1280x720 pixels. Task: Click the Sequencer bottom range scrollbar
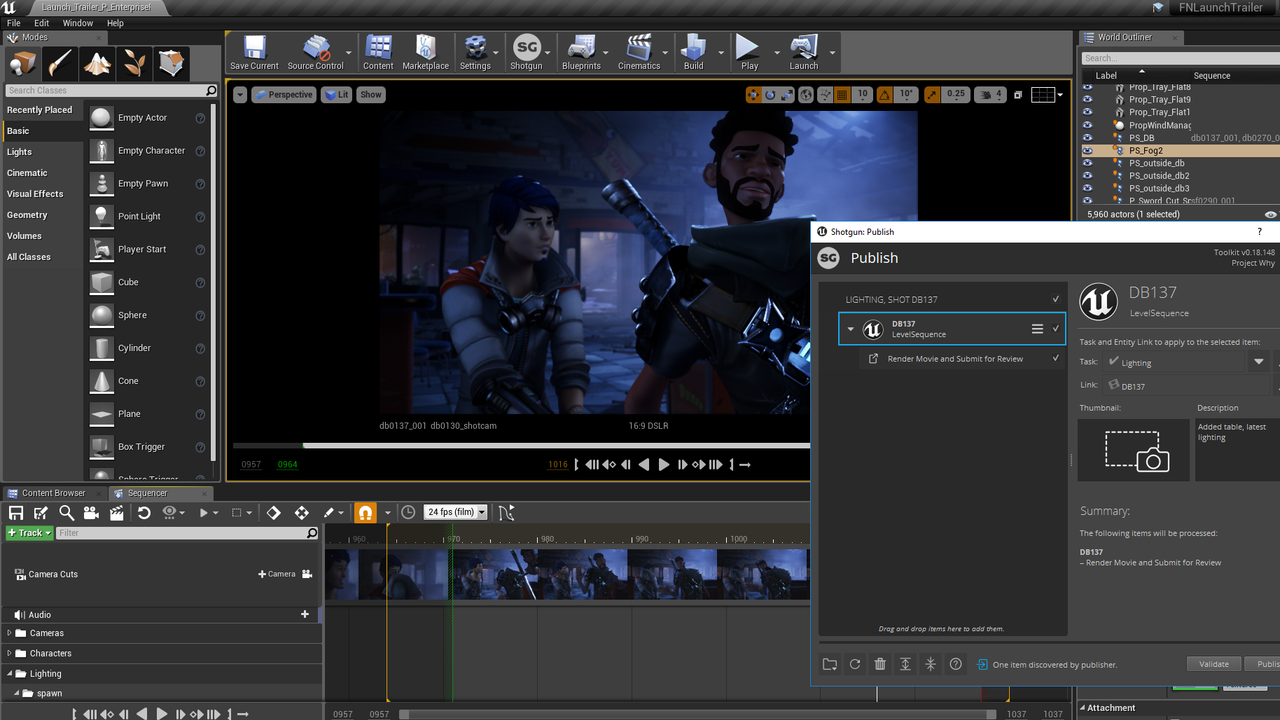click(698, 714)
